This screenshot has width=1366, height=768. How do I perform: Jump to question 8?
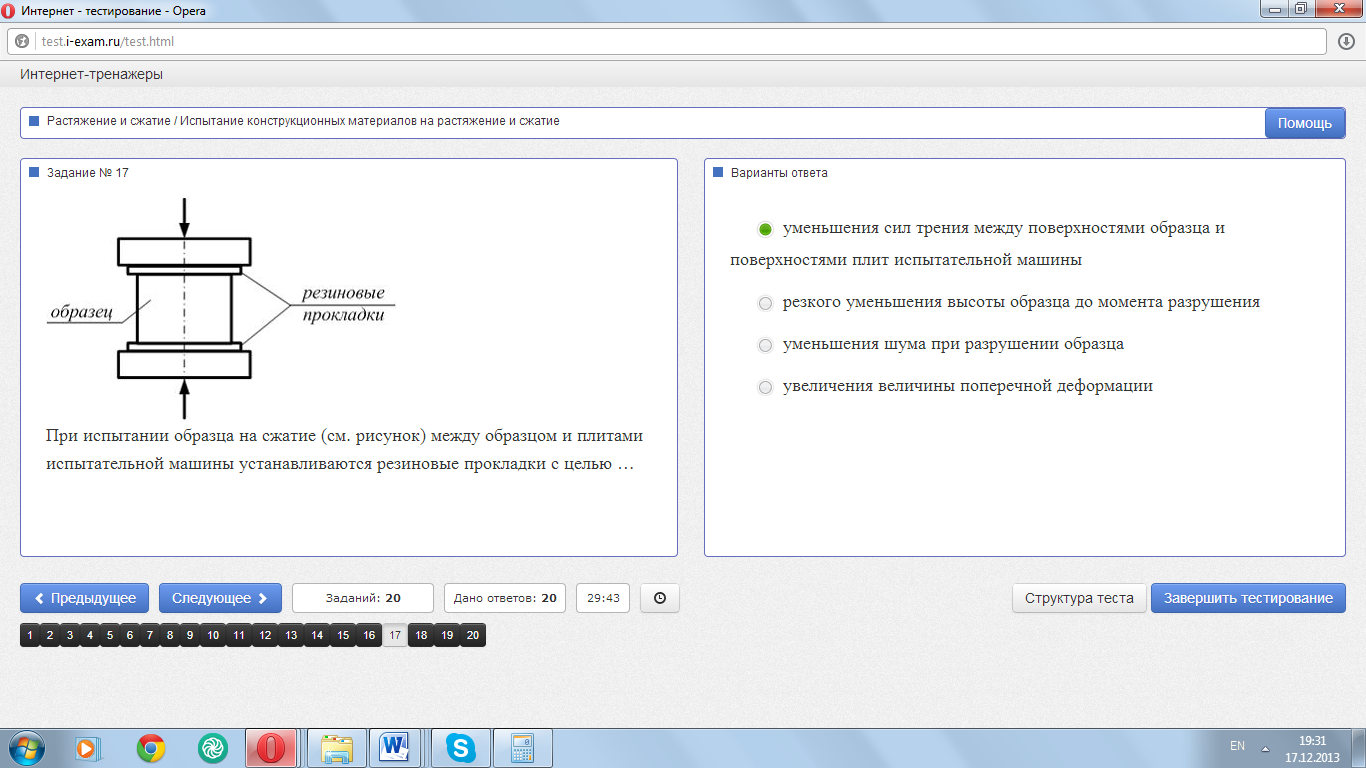pos(170,635)
